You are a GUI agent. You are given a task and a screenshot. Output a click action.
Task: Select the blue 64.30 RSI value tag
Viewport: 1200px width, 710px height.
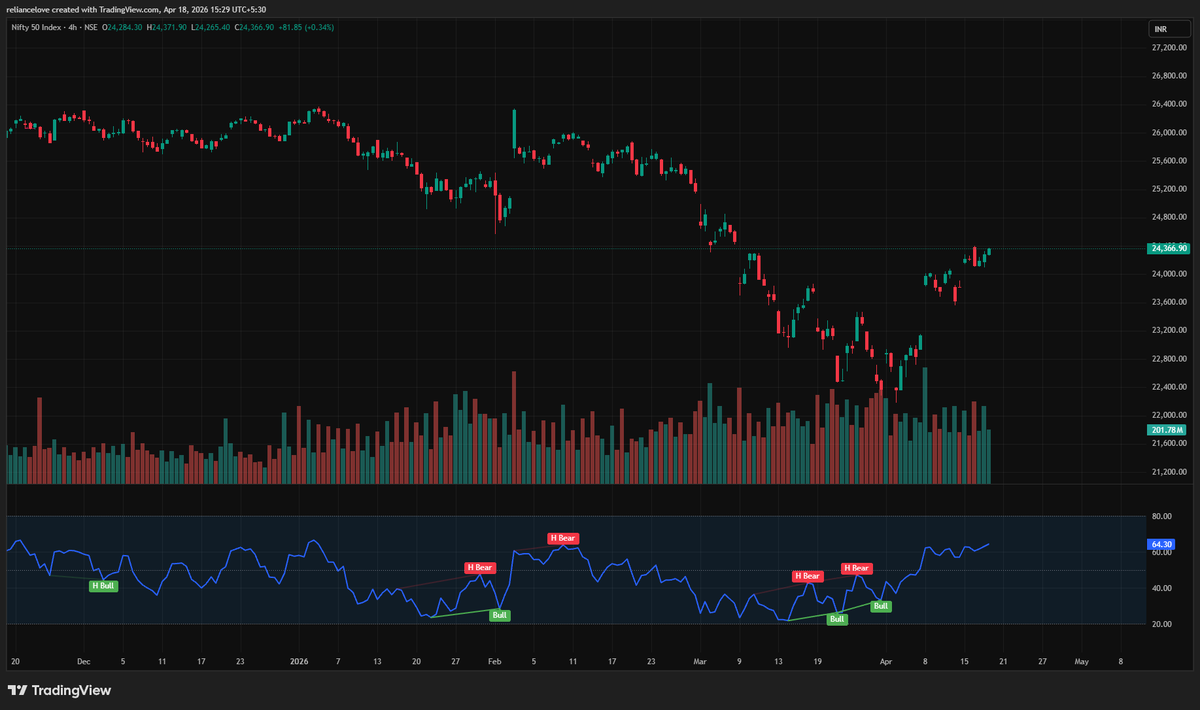(x=1160, y=545)
